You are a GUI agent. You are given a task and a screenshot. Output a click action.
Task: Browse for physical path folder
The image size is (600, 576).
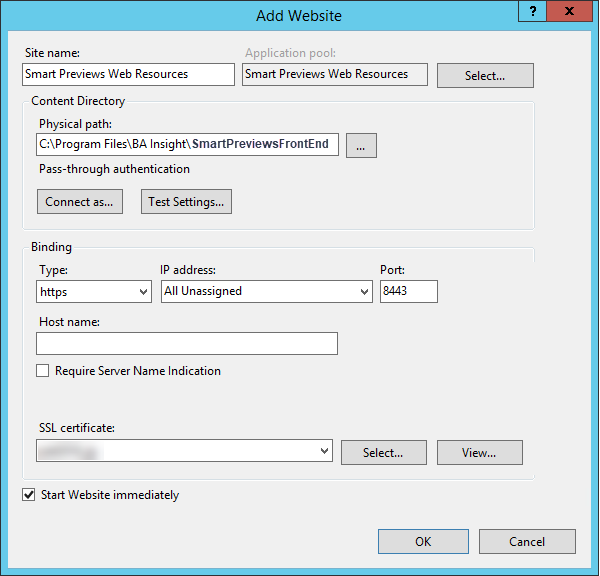pos(361,145)
